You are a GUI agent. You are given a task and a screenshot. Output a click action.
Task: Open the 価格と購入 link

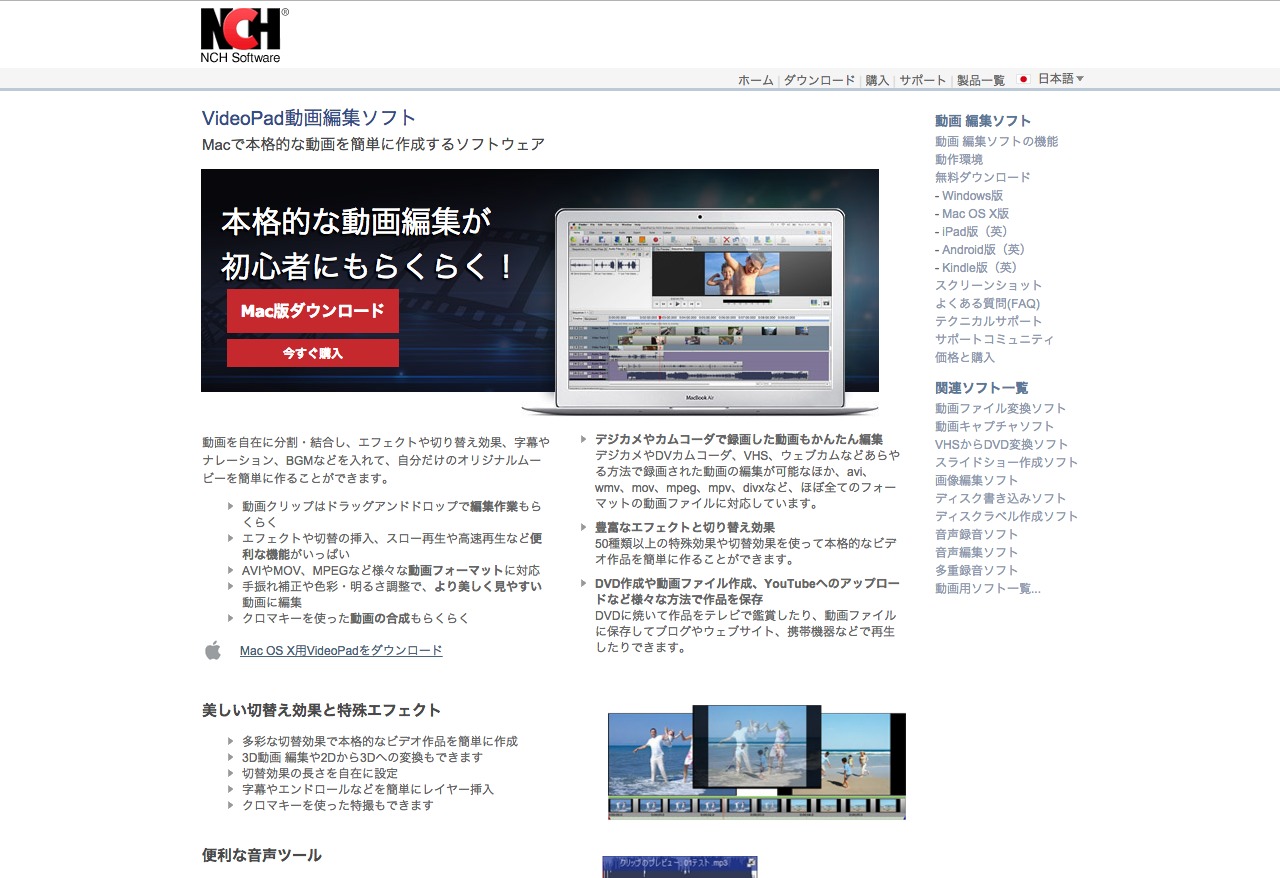coord(965,358)
